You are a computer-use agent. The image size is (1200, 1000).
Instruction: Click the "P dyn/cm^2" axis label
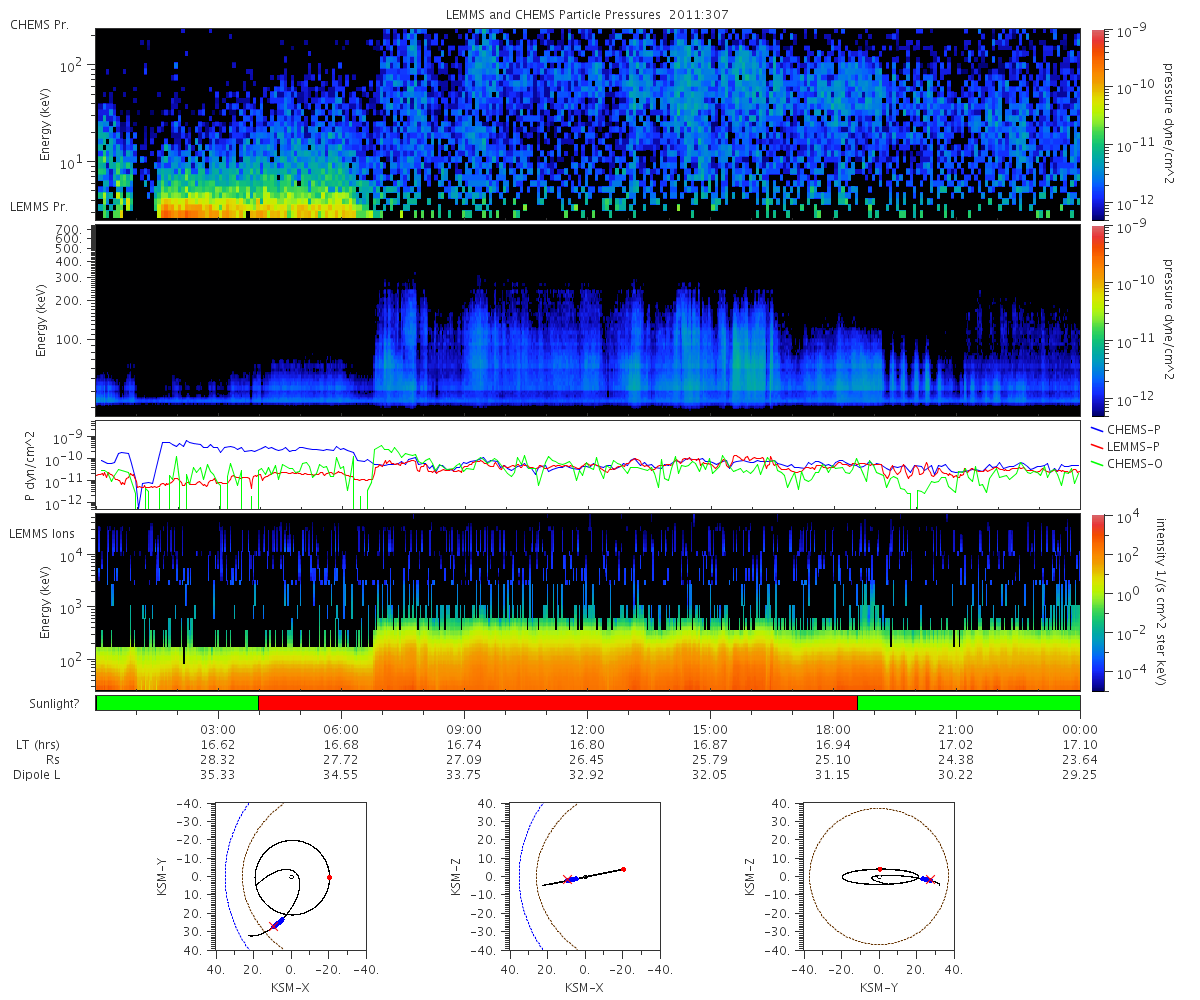pyautogui.click(x=30, y=465)
